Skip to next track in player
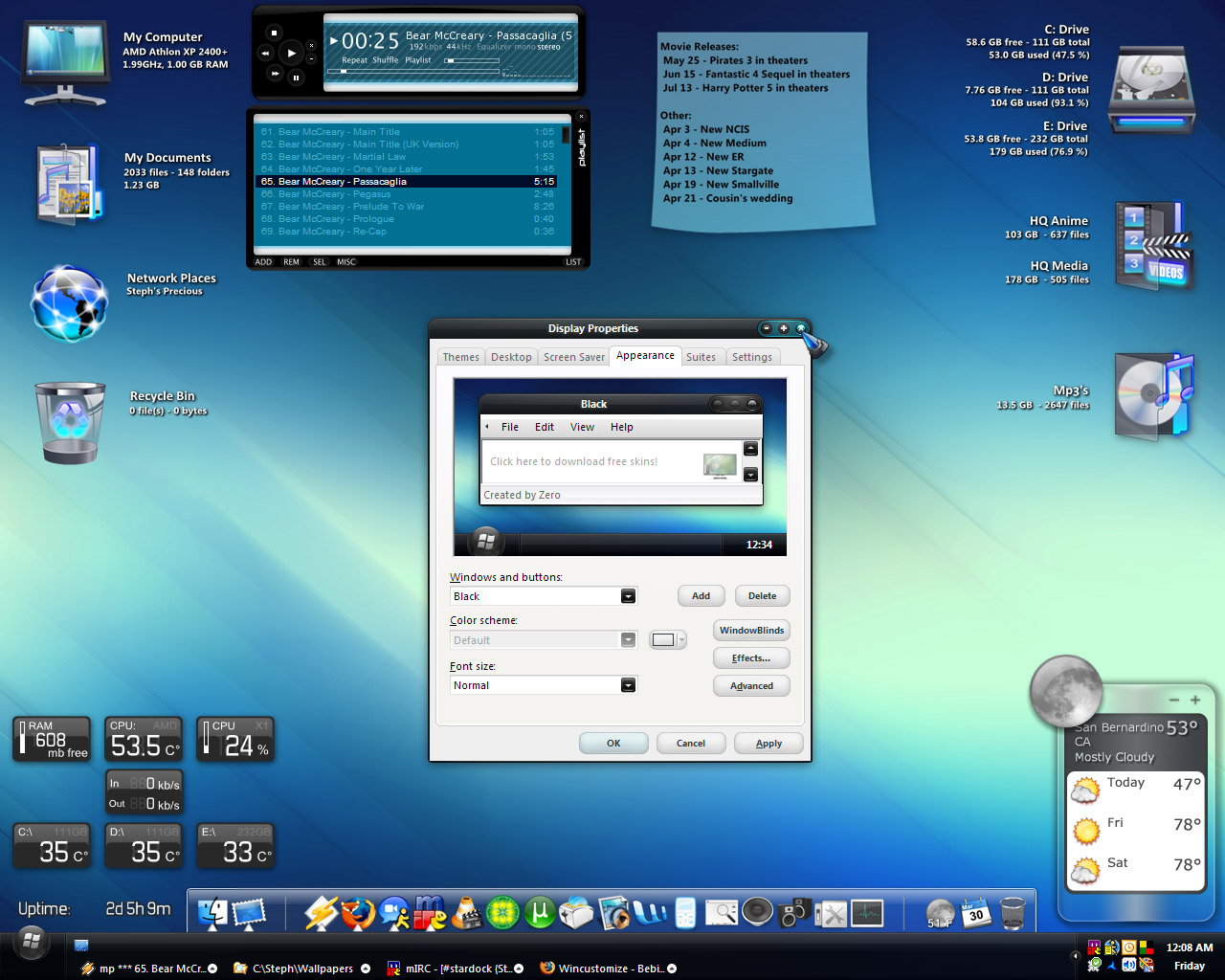1225x980 pixels. (275, 73)
